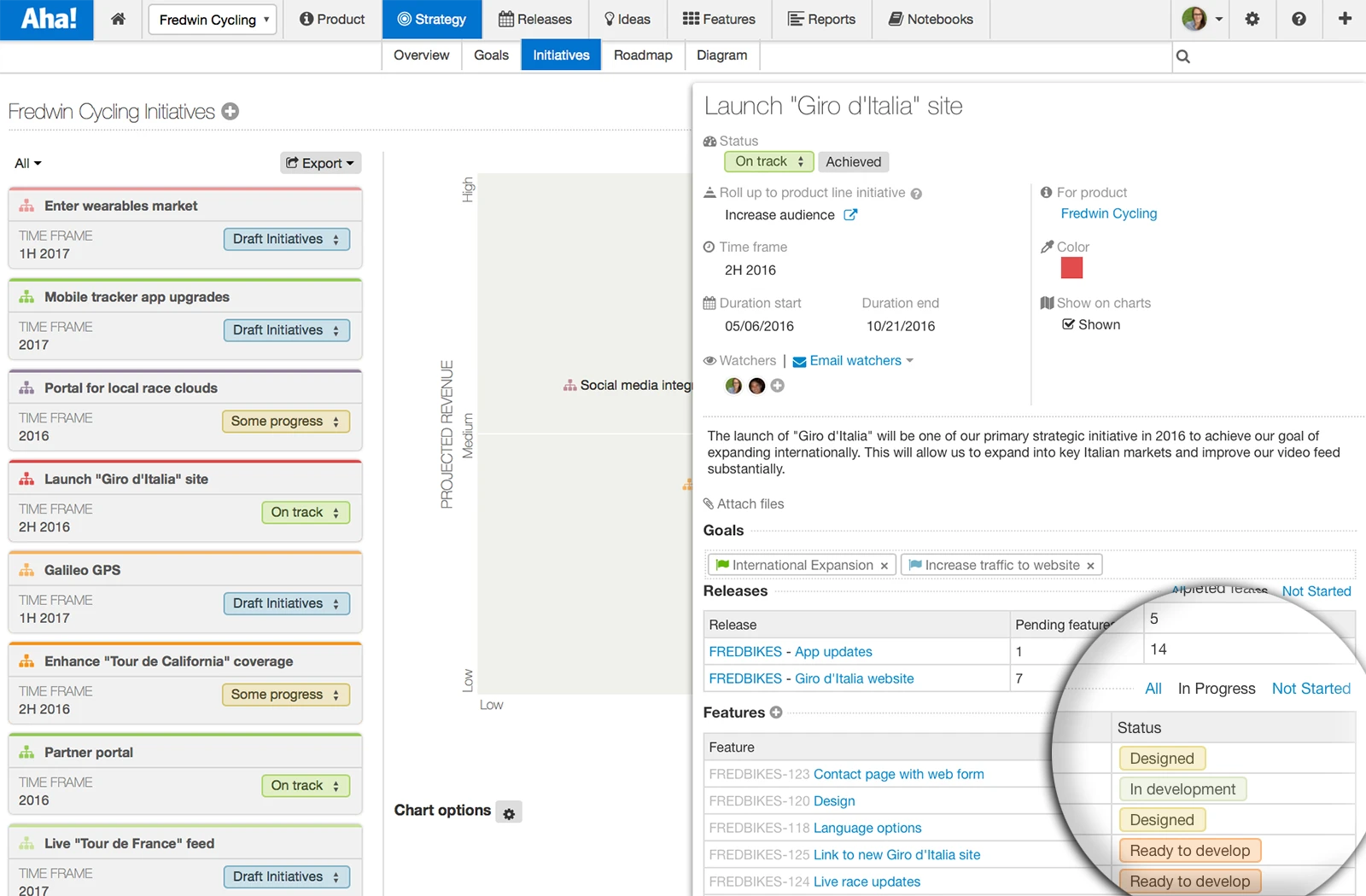The width and height of the screenshot is (1366, 896).
Task: Open FREDBIKES - Giro d'Italia website release
Action: 811,678
